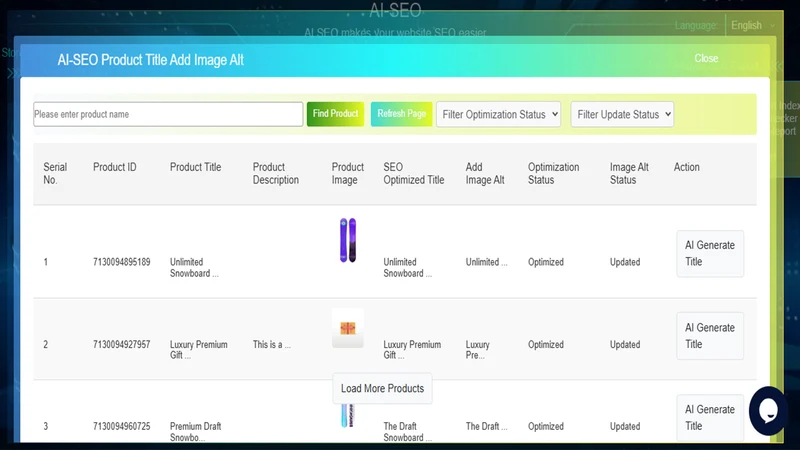The image size is (800, 450).
Task: Click the Product Title column header
Action: pyautogui.click(x=195, y=167)
